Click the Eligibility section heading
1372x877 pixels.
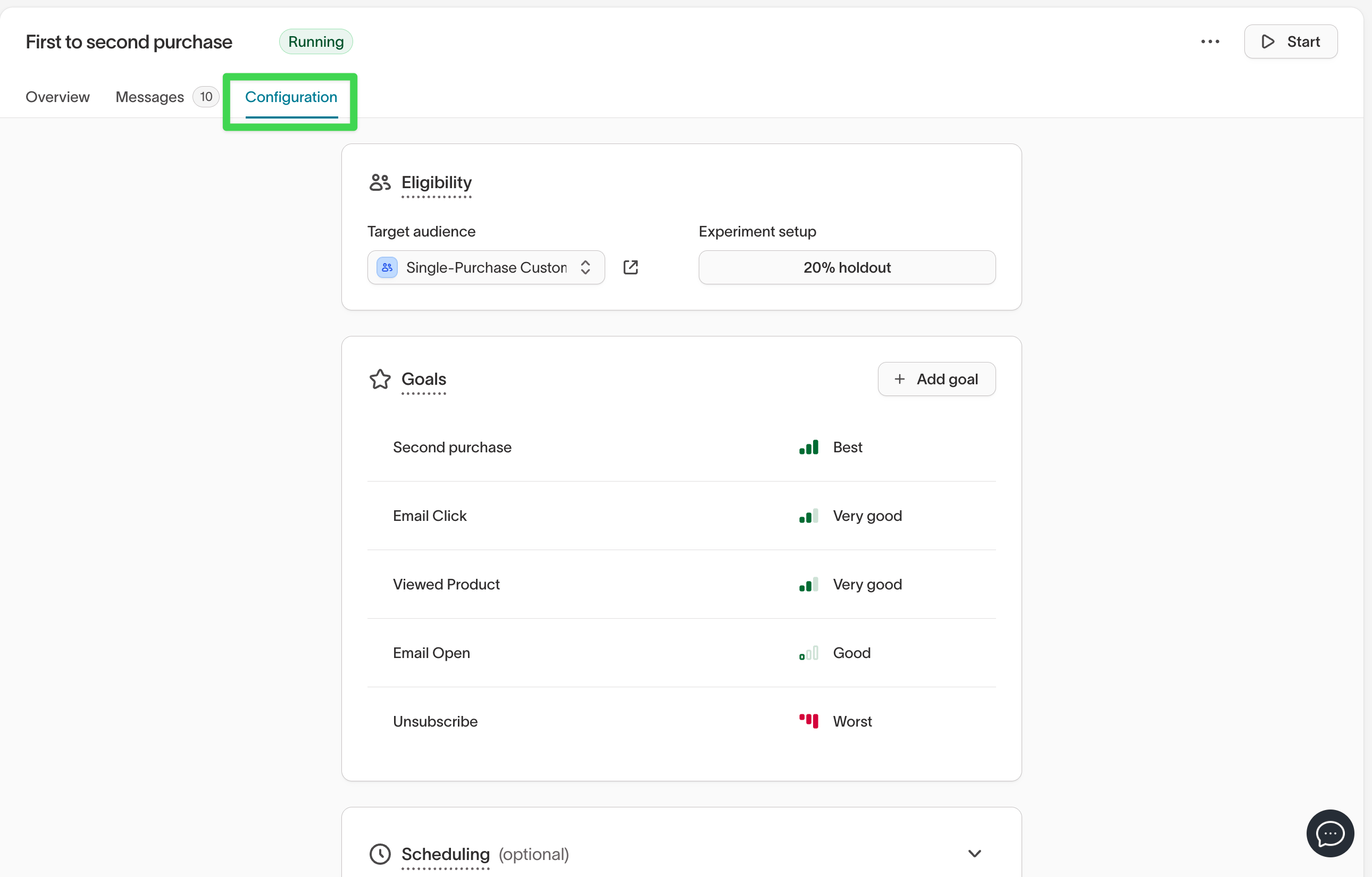pos(437,183)
